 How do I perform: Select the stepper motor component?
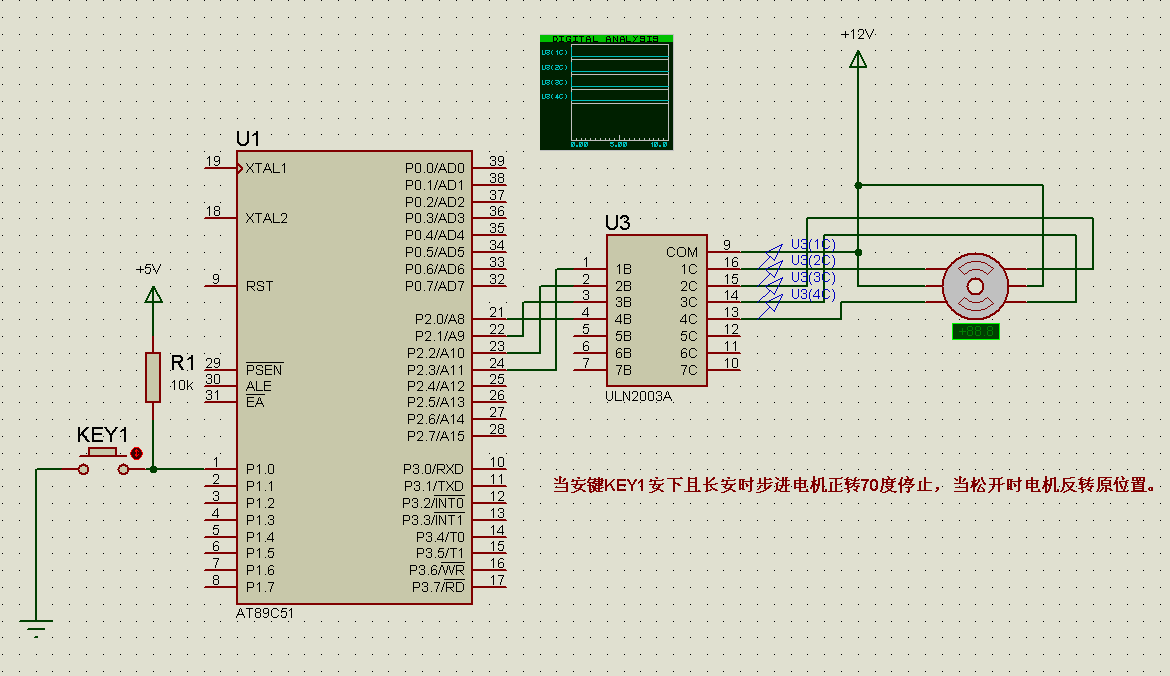coord(975,287)
